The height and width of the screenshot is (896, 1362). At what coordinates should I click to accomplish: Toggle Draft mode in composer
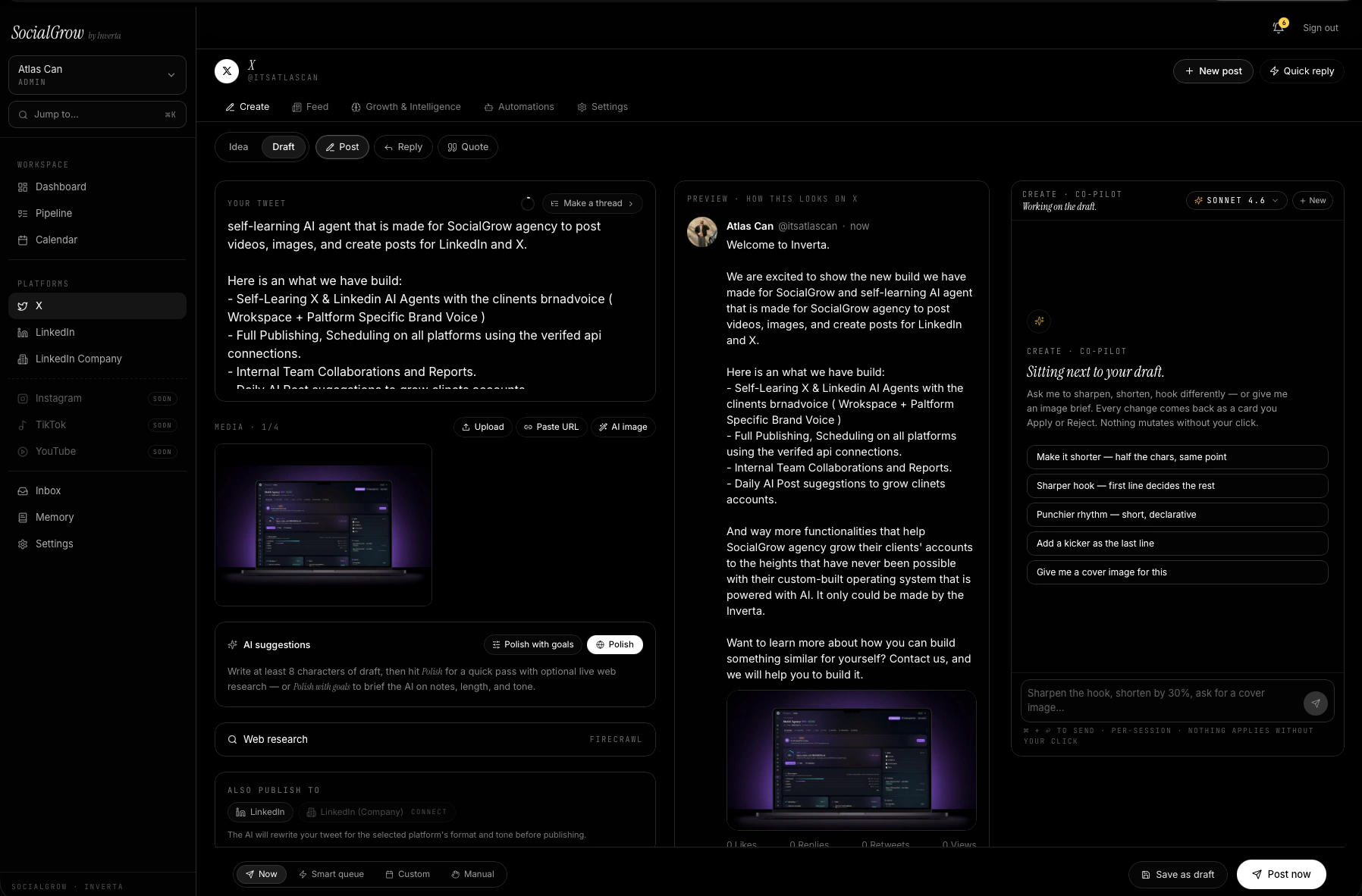click(284, 147)
